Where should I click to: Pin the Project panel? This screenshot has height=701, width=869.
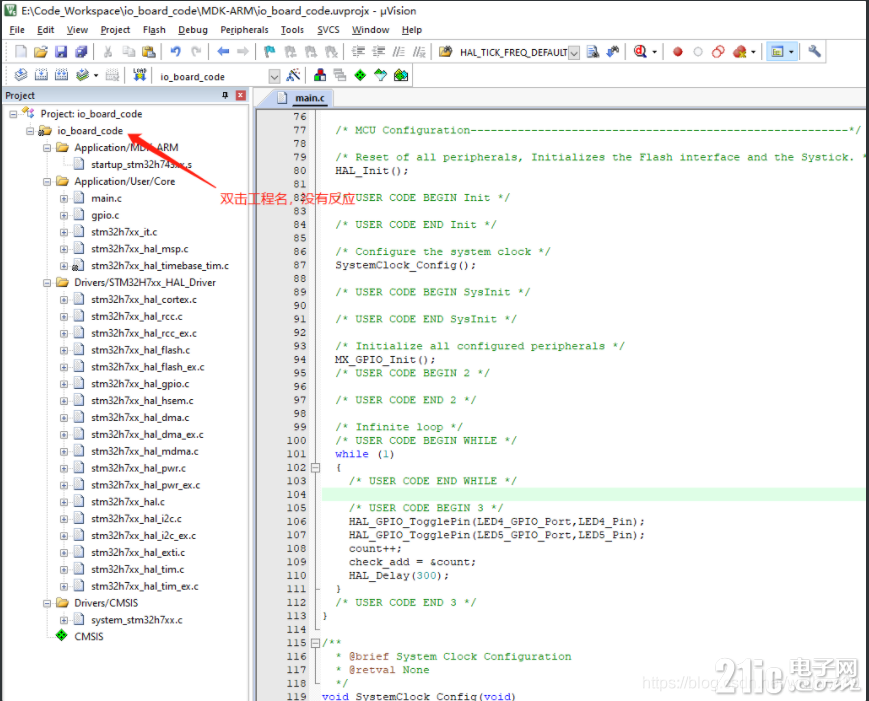[225, 95]
